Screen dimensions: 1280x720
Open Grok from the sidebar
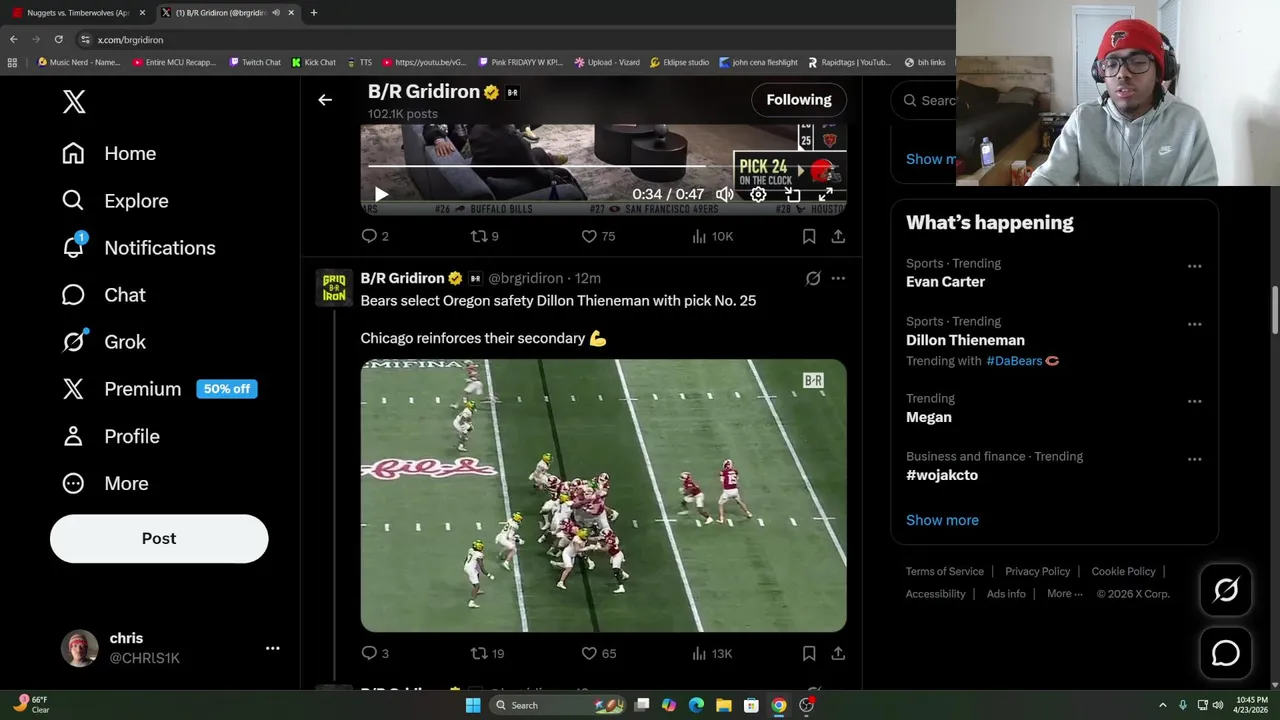104,341
